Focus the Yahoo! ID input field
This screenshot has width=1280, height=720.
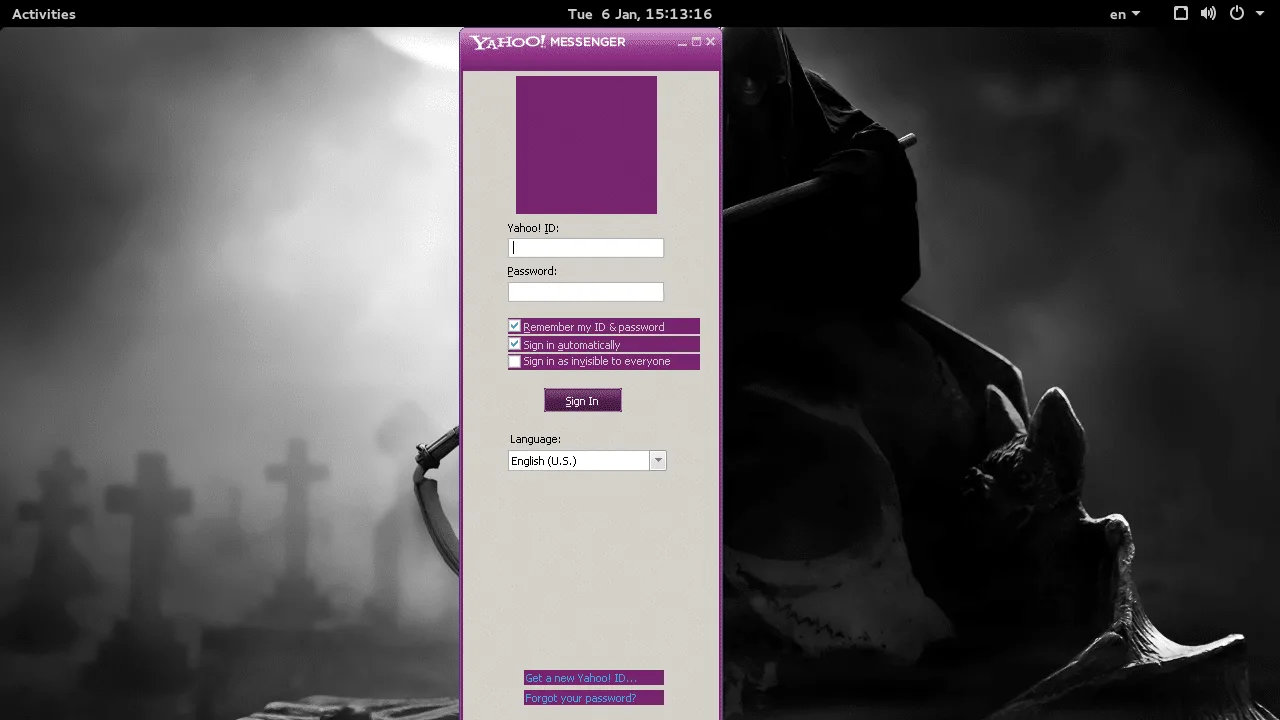coord(586,248)
